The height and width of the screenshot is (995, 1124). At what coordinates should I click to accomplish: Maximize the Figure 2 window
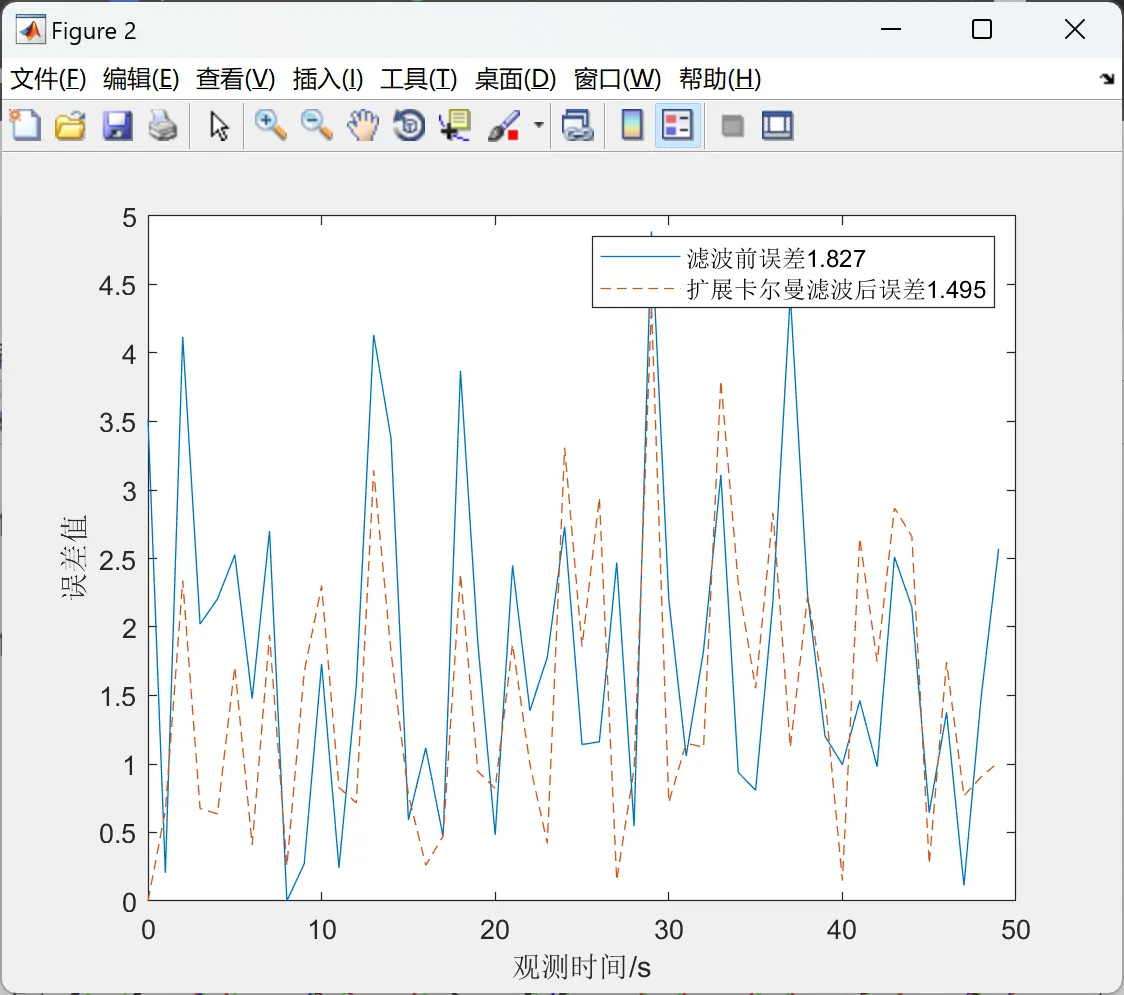pyautogui.click(x=981, y=29)
